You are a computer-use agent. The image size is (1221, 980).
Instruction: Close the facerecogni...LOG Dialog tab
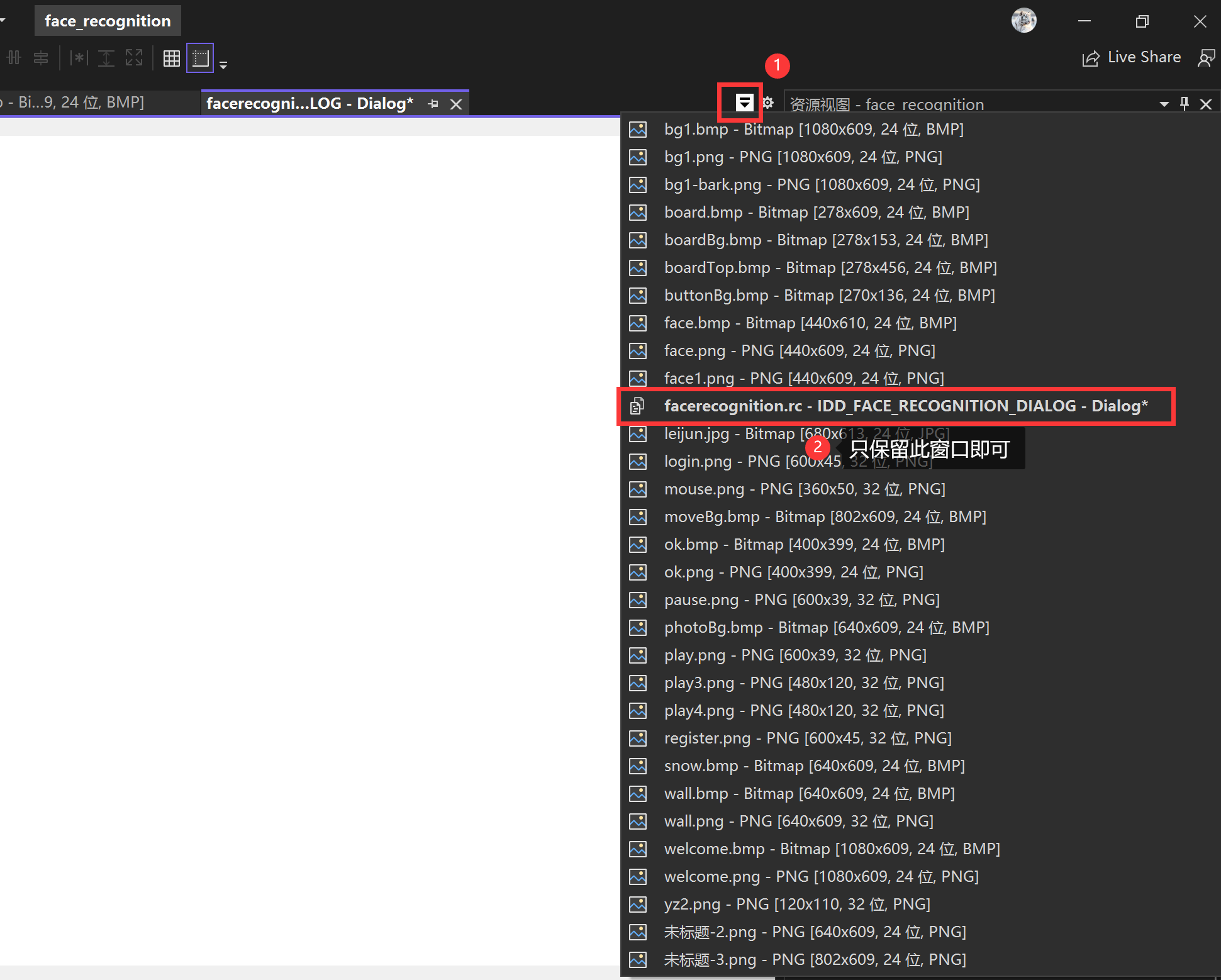456,104
